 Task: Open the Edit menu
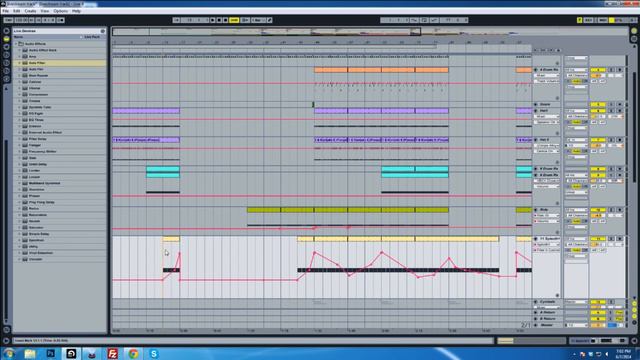[x=17, y=11]
